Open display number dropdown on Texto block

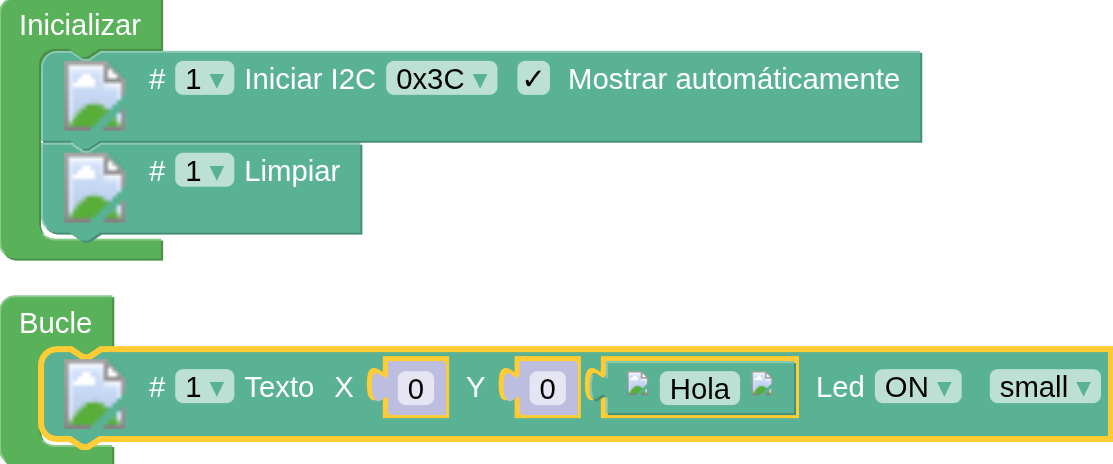(204, 387)
